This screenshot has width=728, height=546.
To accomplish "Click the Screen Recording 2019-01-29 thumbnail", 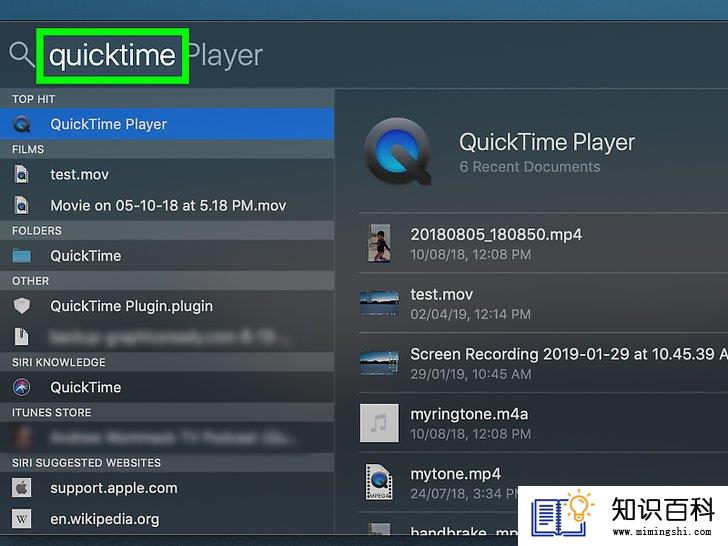I will [379, 363].
